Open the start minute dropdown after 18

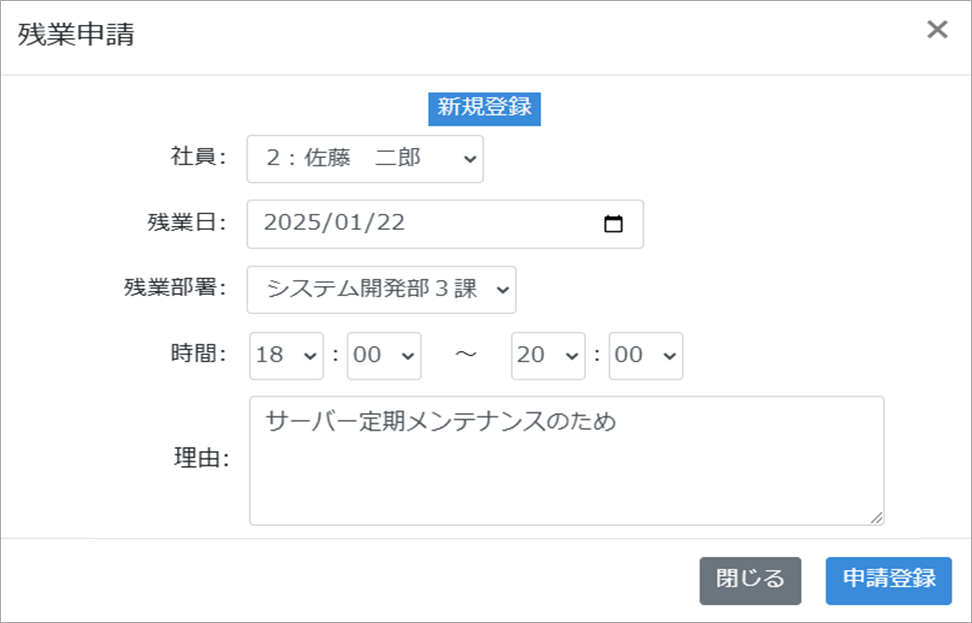tap(384, 356)
